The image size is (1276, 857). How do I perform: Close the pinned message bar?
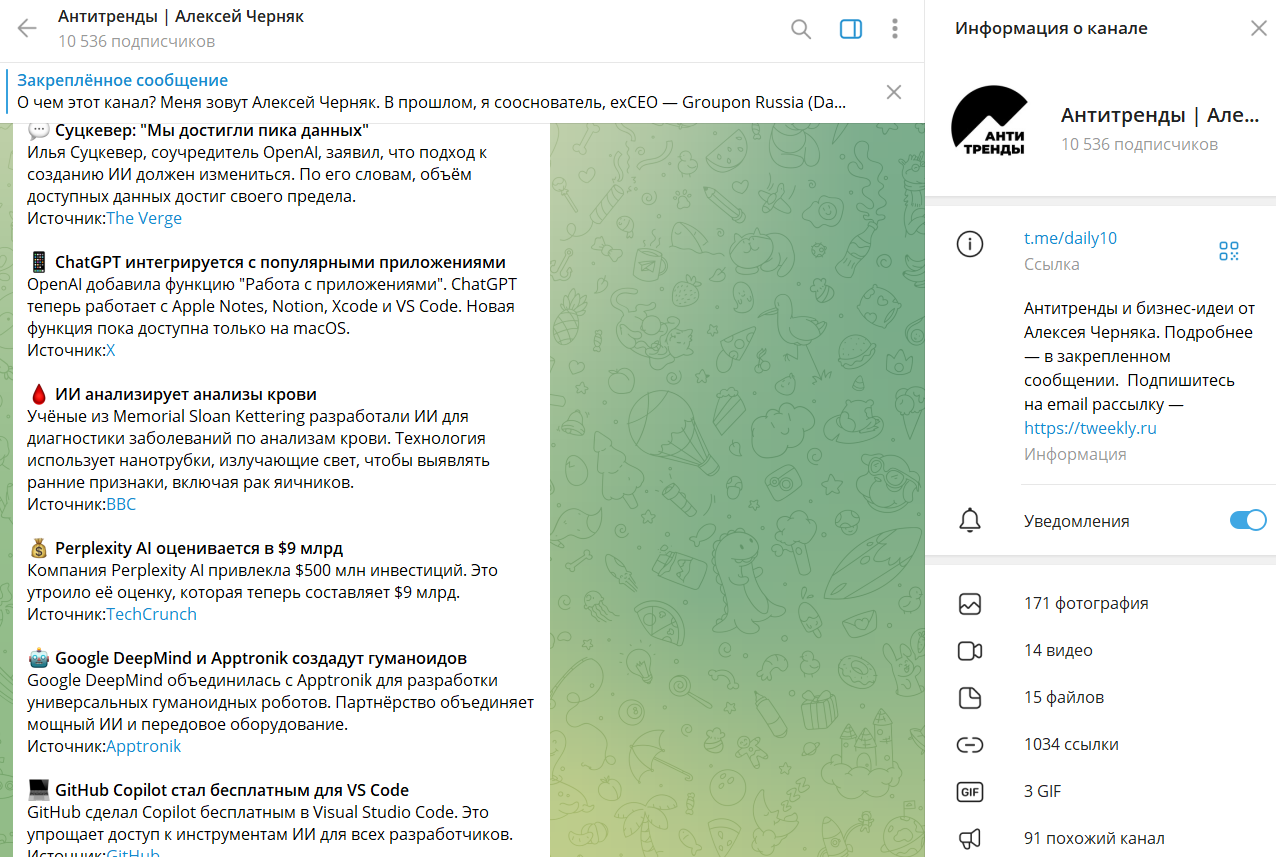click(894, 92)
